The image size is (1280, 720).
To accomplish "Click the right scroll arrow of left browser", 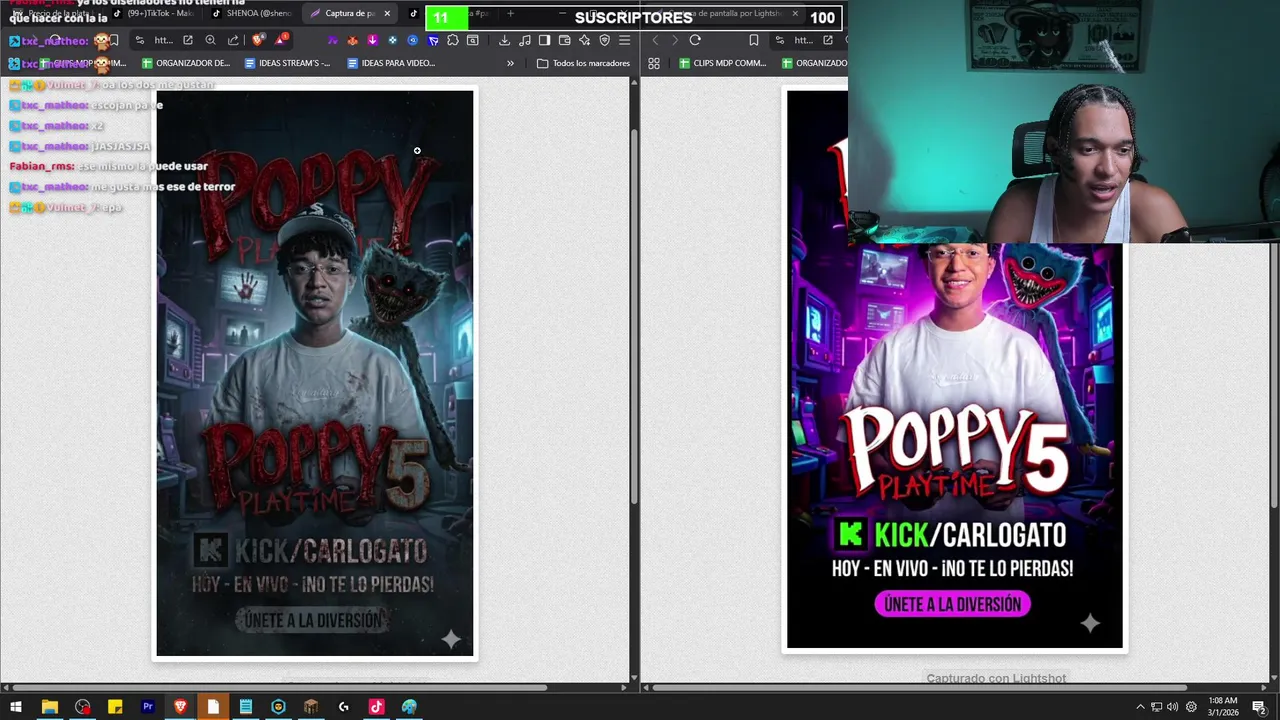I will coord(624,687).
